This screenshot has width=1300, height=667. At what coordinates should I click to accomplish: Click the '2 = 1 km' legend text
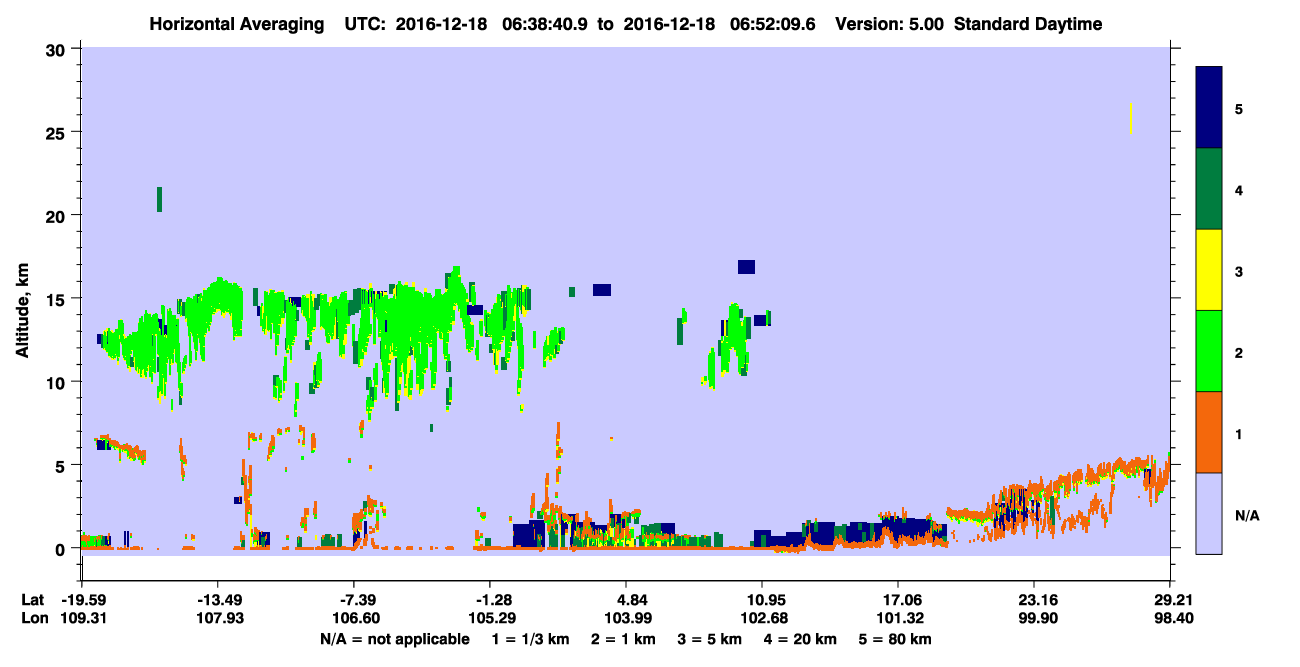(x=623, y=639)
